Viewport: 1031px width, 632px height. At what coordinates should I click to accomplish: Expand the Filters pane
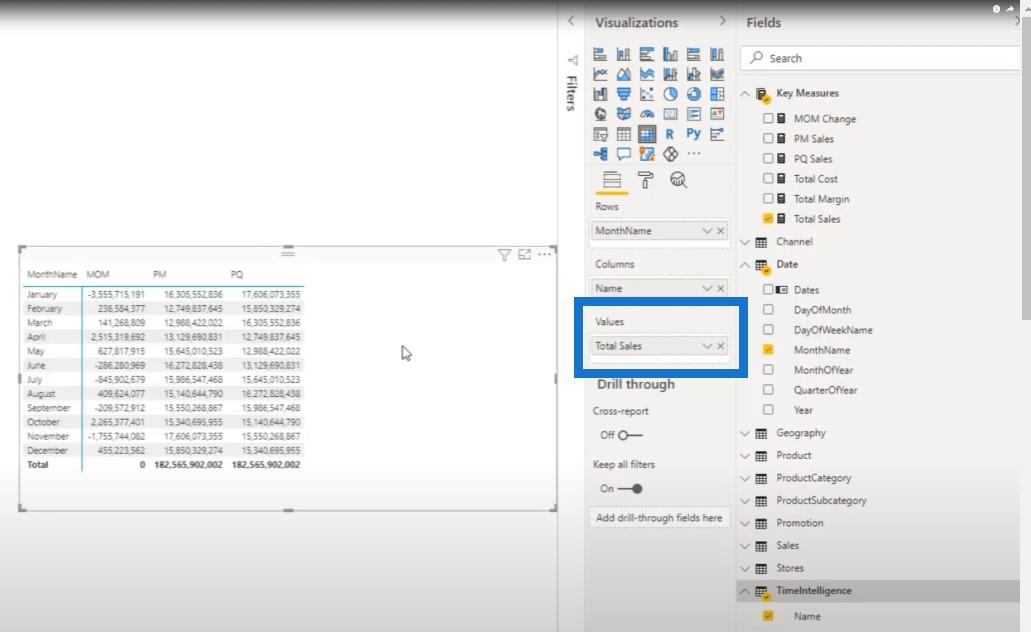tap(571, 21)
